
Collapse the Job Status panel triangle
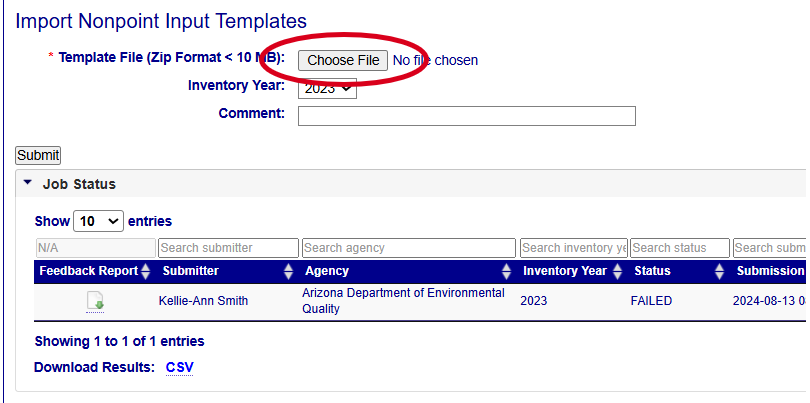(28, 183)
